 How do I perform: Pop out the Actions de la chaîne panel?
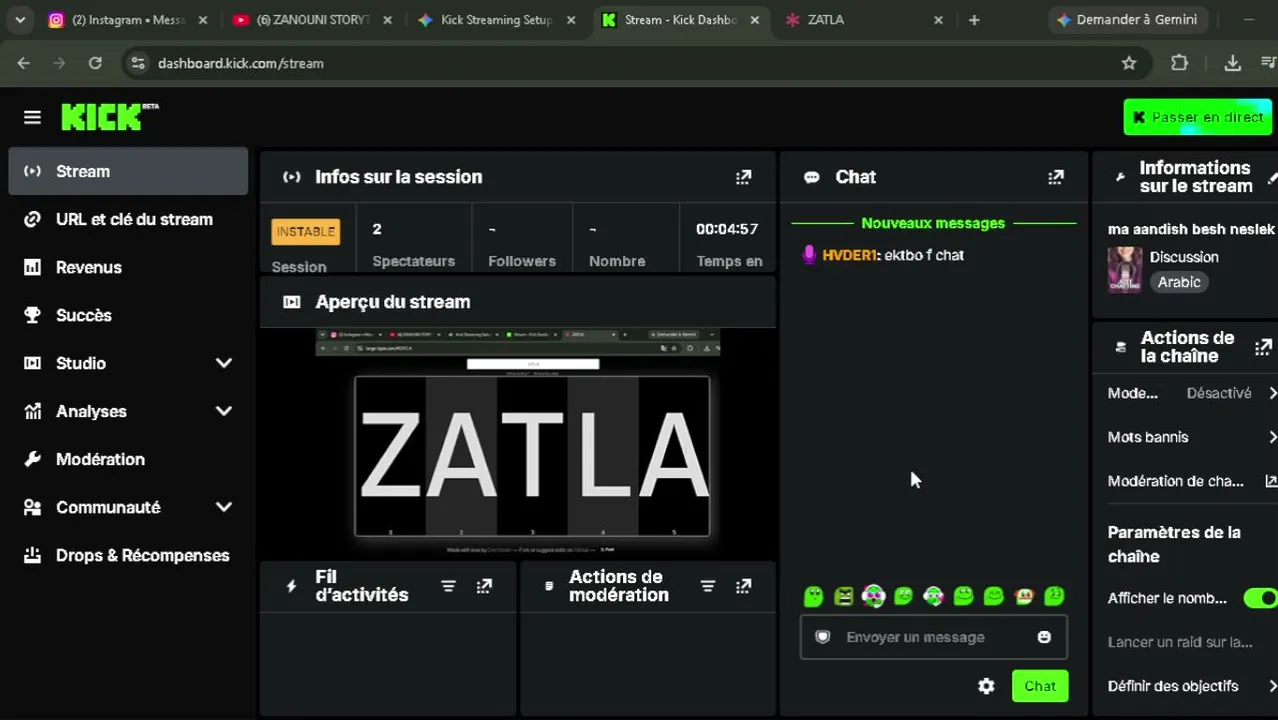pos(1263,347)
